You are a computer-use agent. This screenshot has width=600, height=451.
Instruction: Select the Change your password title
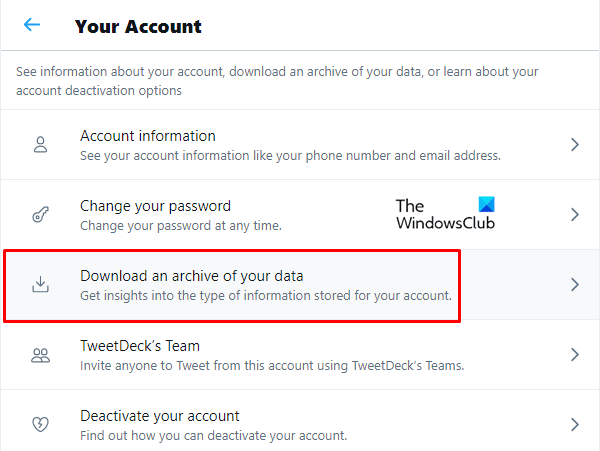point(155,206)
